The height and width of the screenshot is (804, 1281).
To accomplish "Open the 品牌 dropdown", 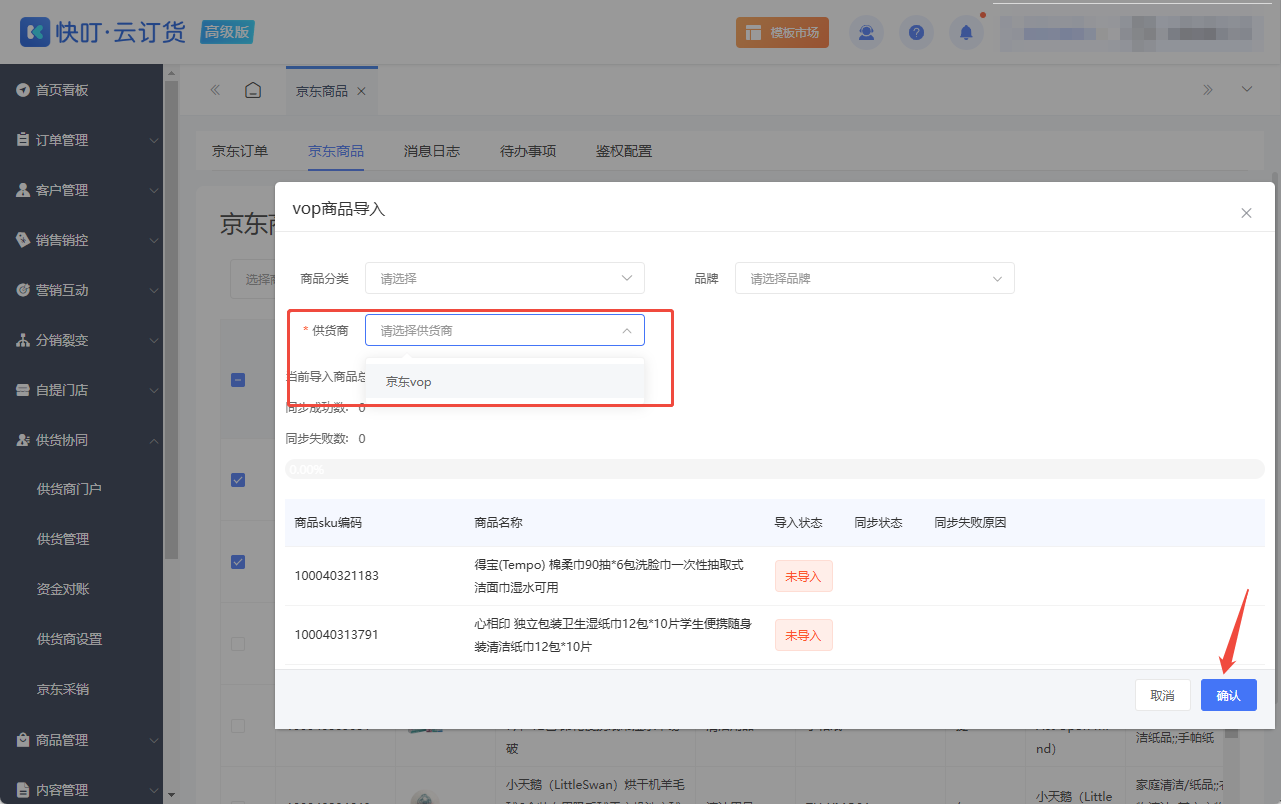I will 875,278.
